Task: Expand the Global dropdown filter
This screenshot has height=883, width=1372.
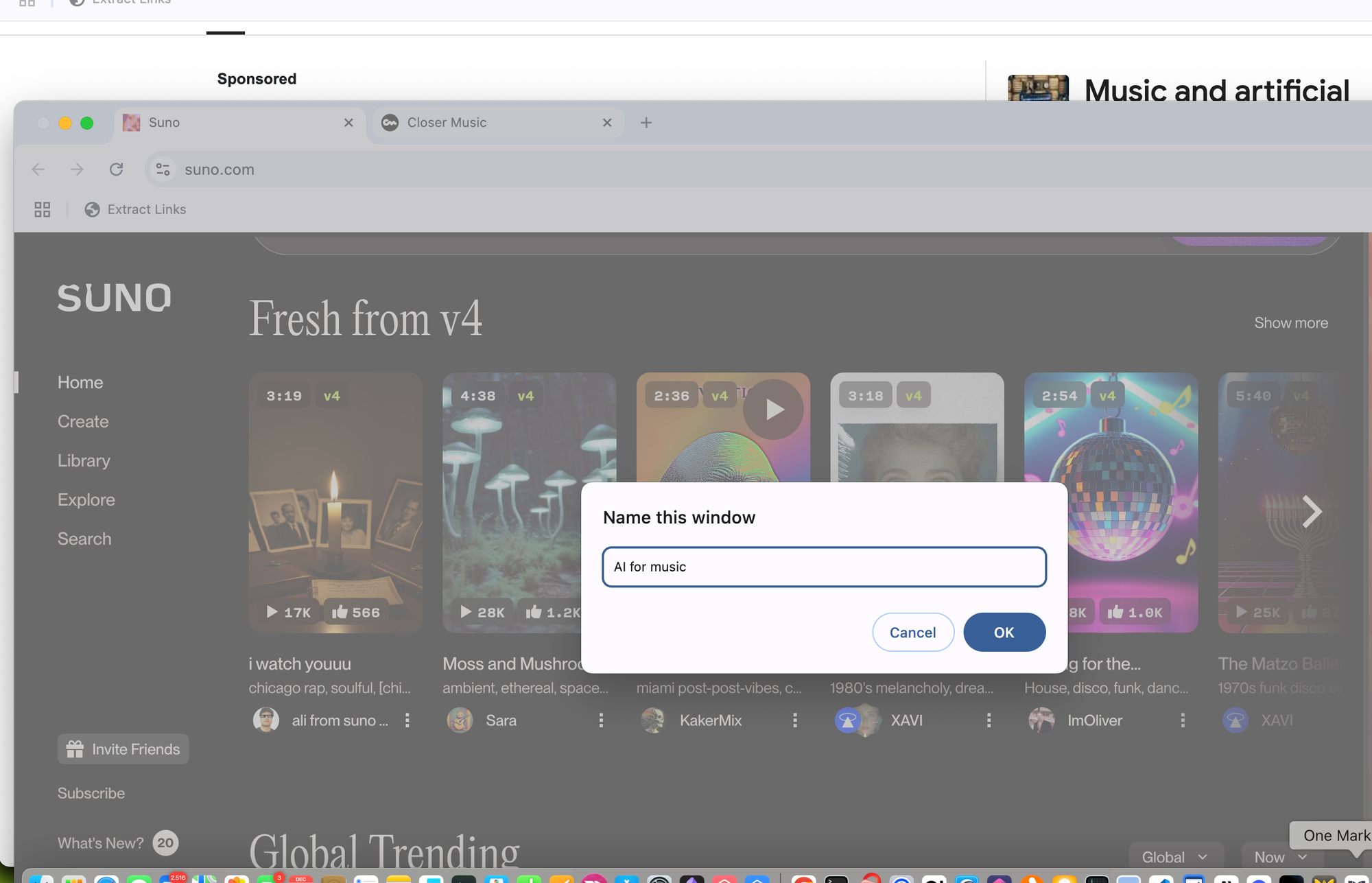Action: (1174, 857)
